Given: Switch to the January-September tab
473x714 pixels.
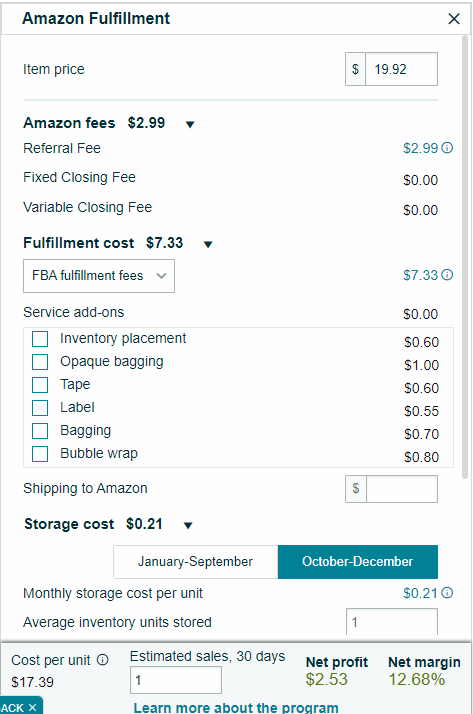Looking at the screenshot, I should point(195,561).
